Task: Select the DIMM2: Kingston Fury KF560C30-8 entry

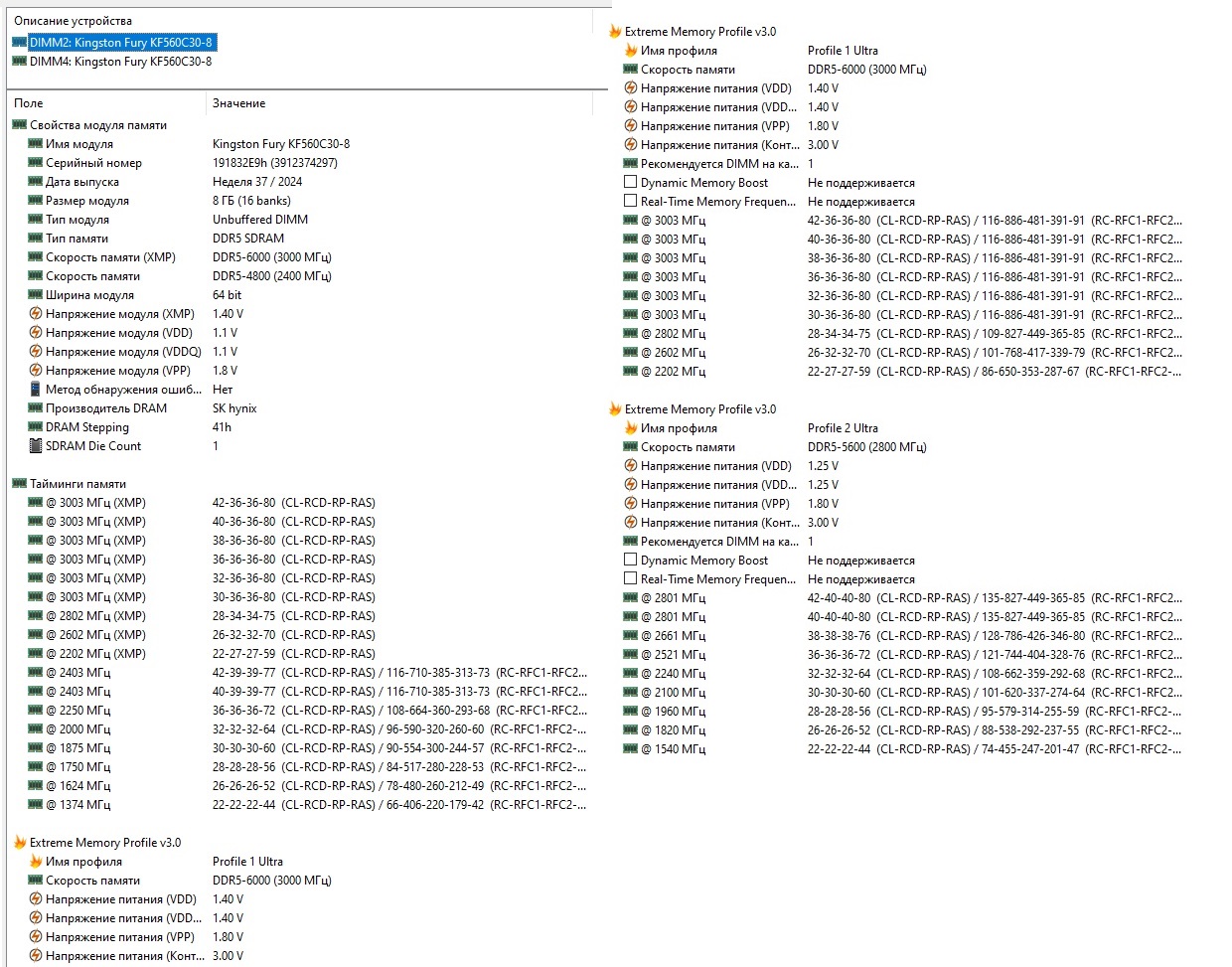Action: [121, 43]
